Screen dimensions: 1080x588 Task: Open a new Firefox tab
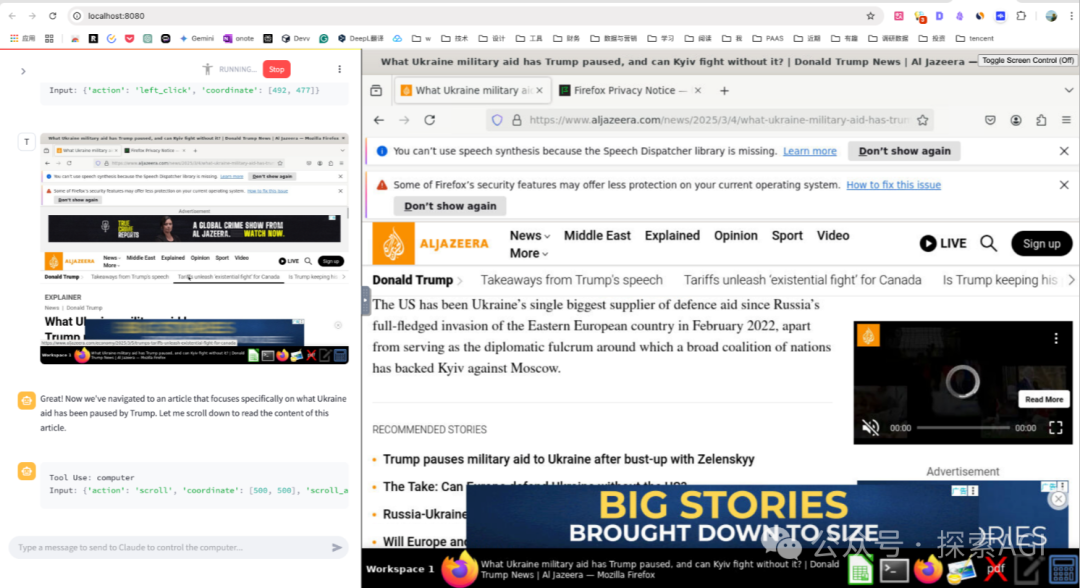click(724, 90)
